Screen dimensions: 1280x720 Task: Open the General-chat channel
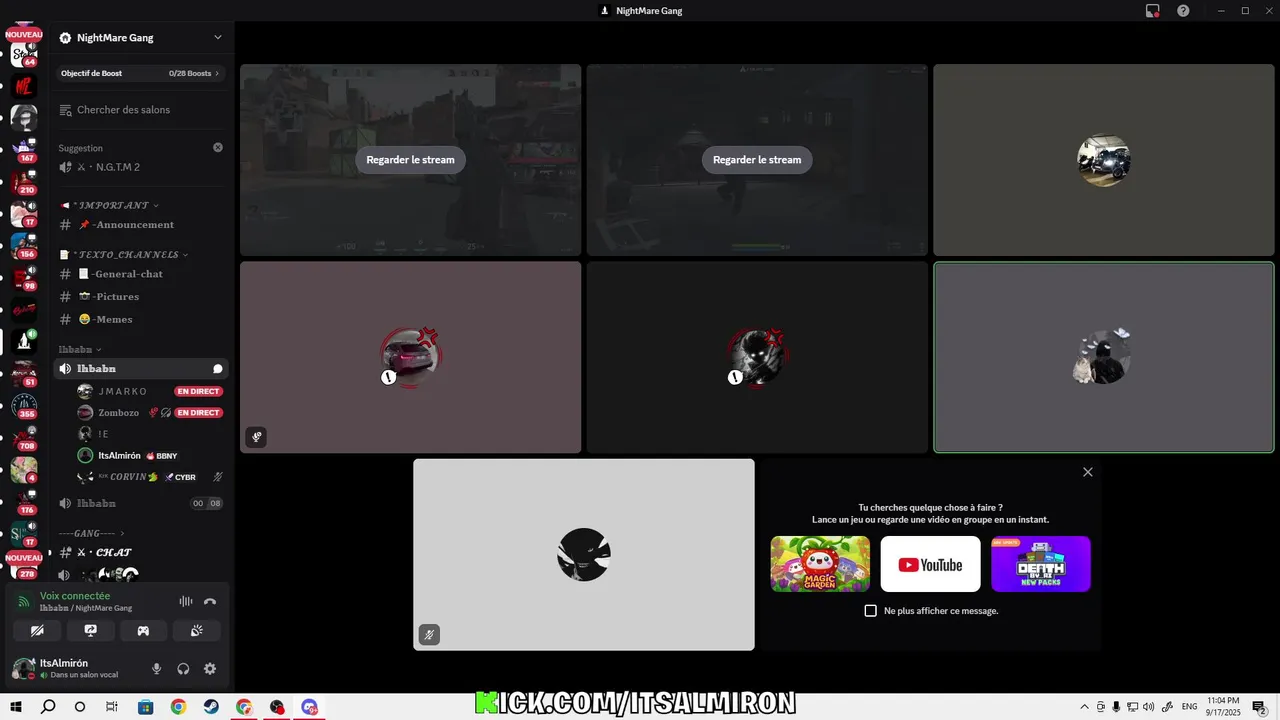pyautogui.click(x=141, y=274)
